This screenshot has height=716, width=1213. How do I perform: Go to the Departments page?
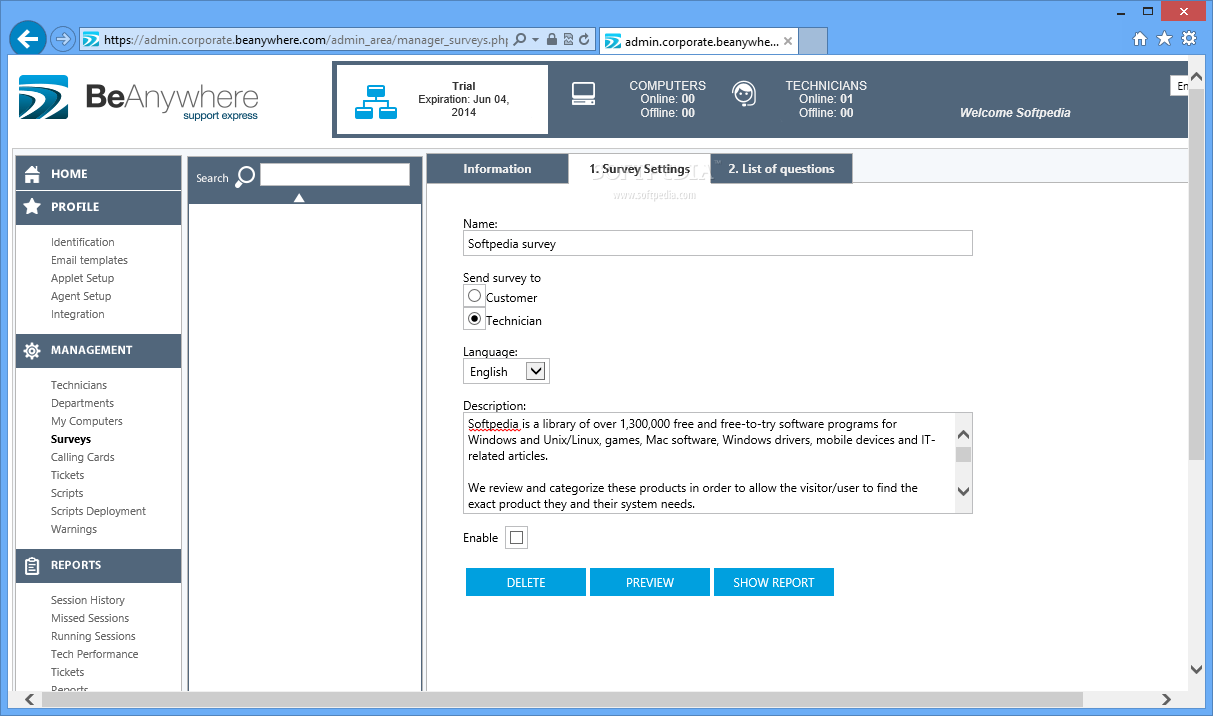(83, 403)
